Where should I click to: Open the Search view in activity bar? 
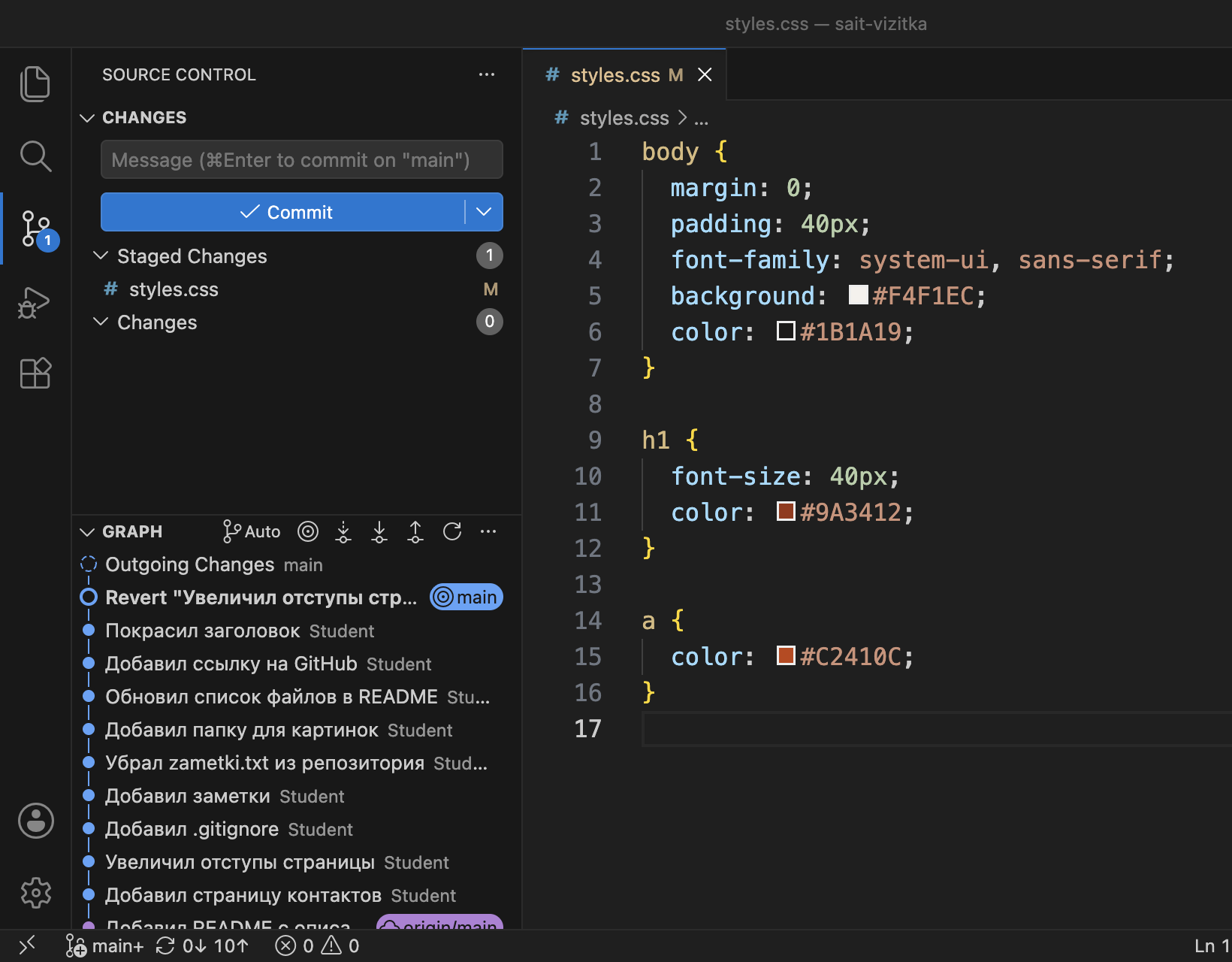(35, 156)
